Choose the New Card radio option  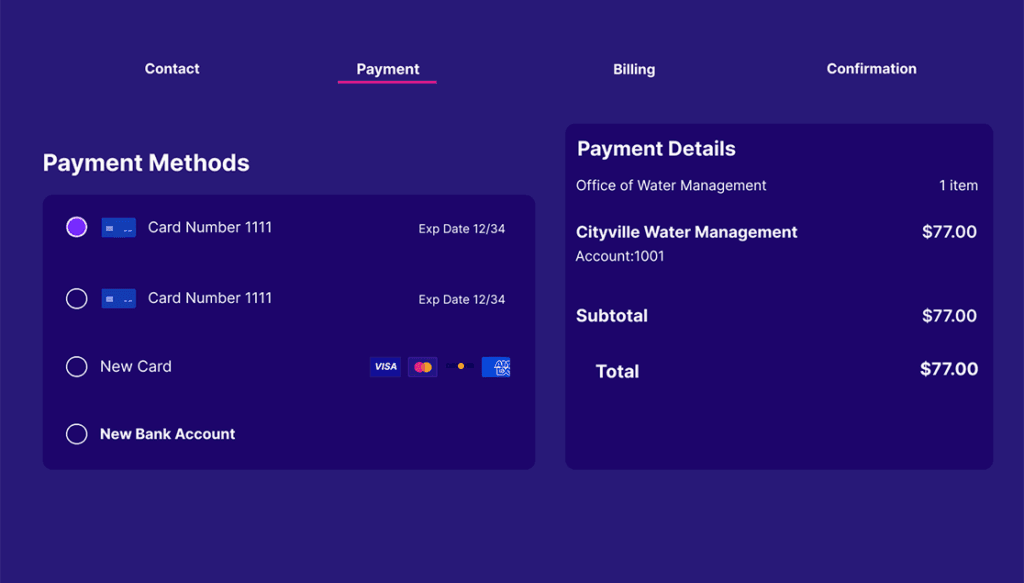(x=77, y=367)
